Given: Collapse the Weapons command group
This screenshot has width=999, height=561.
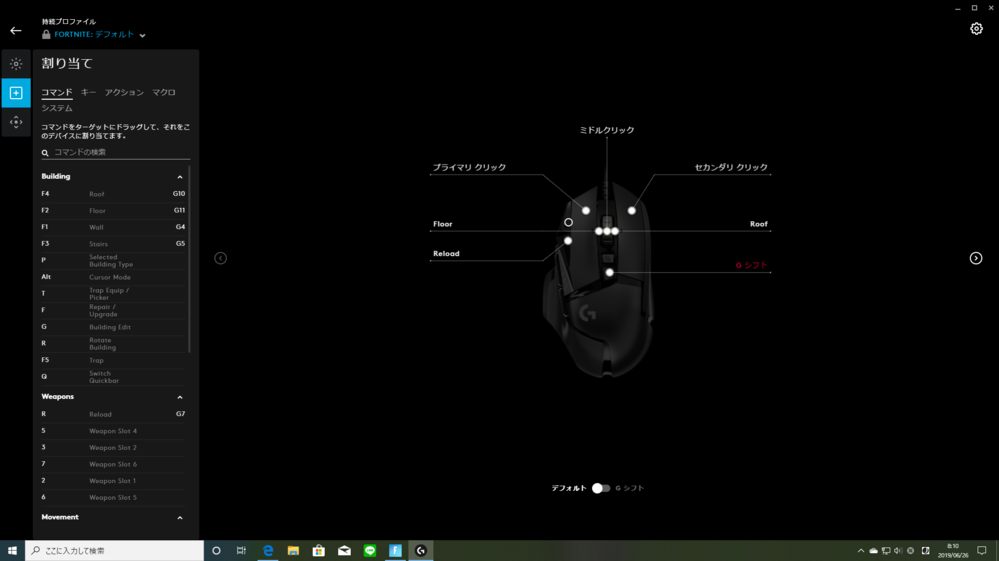Looking at the screenshot, I should 180,397.
